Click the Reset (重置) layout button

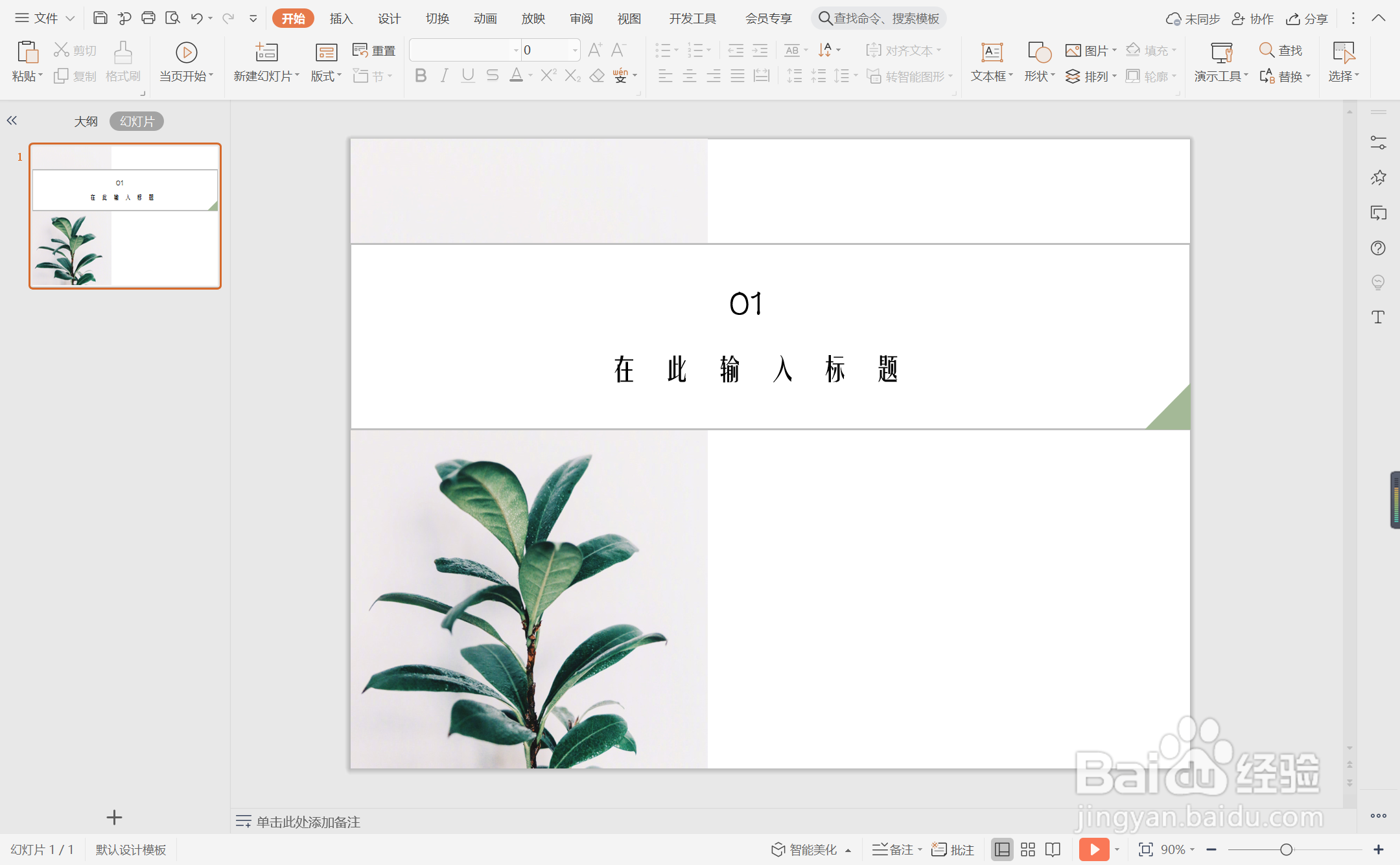point(374,51)
